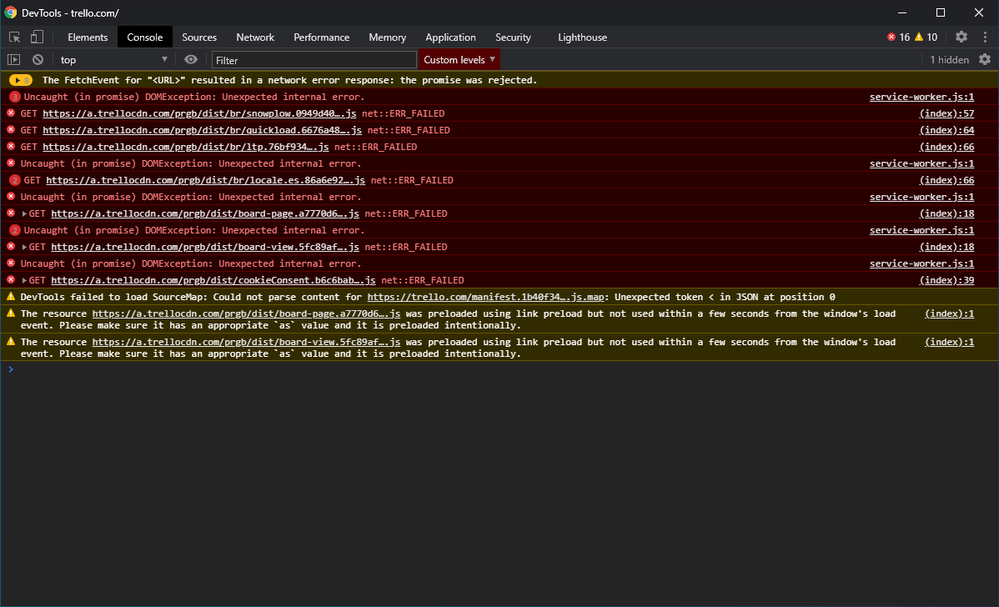Screen dimensions: 999x607
Task: Click the red error count badge 16
Action: 898,37
